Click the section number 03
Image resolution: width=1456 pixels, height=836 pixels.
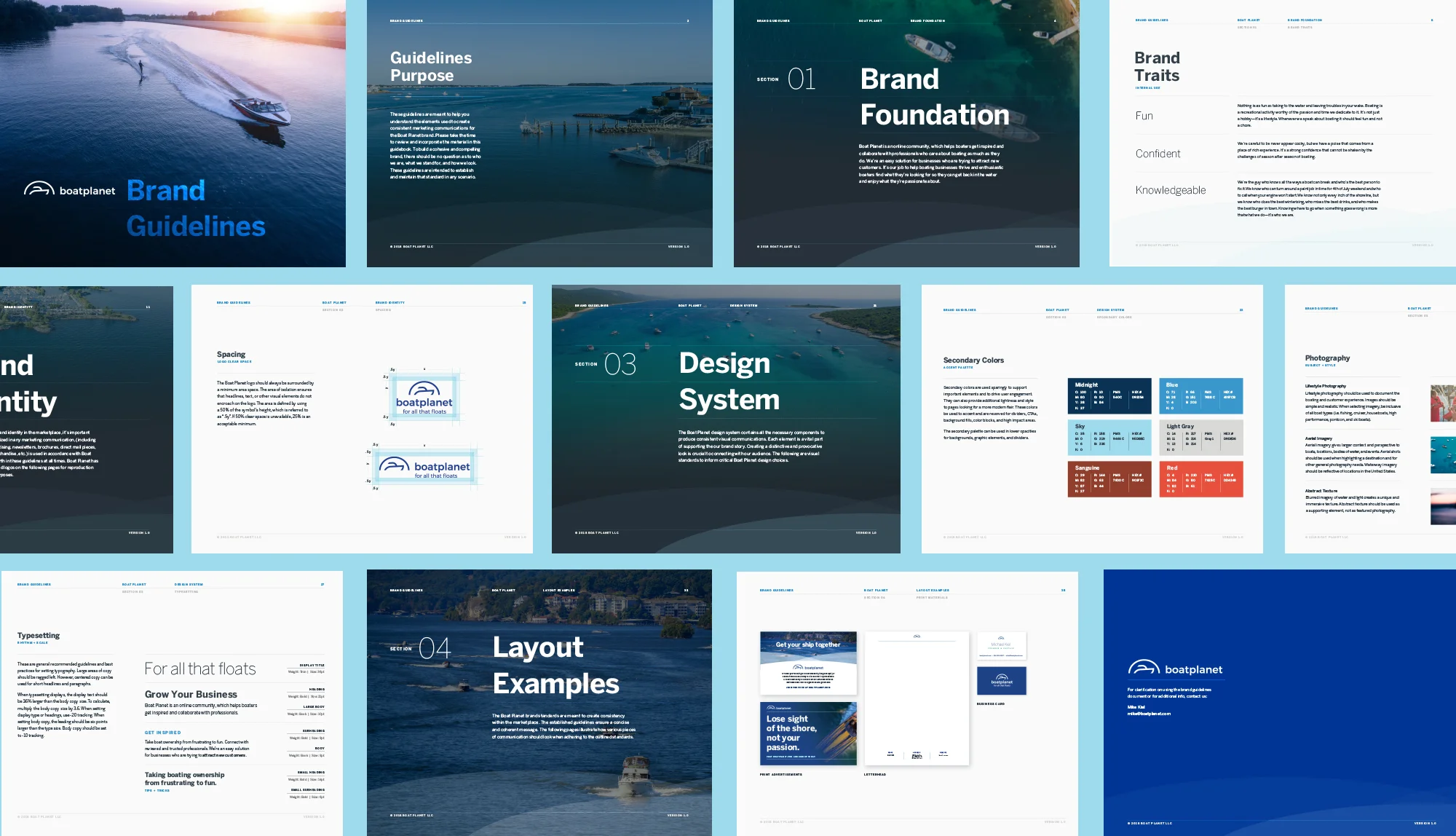click(x=620, y=364)
